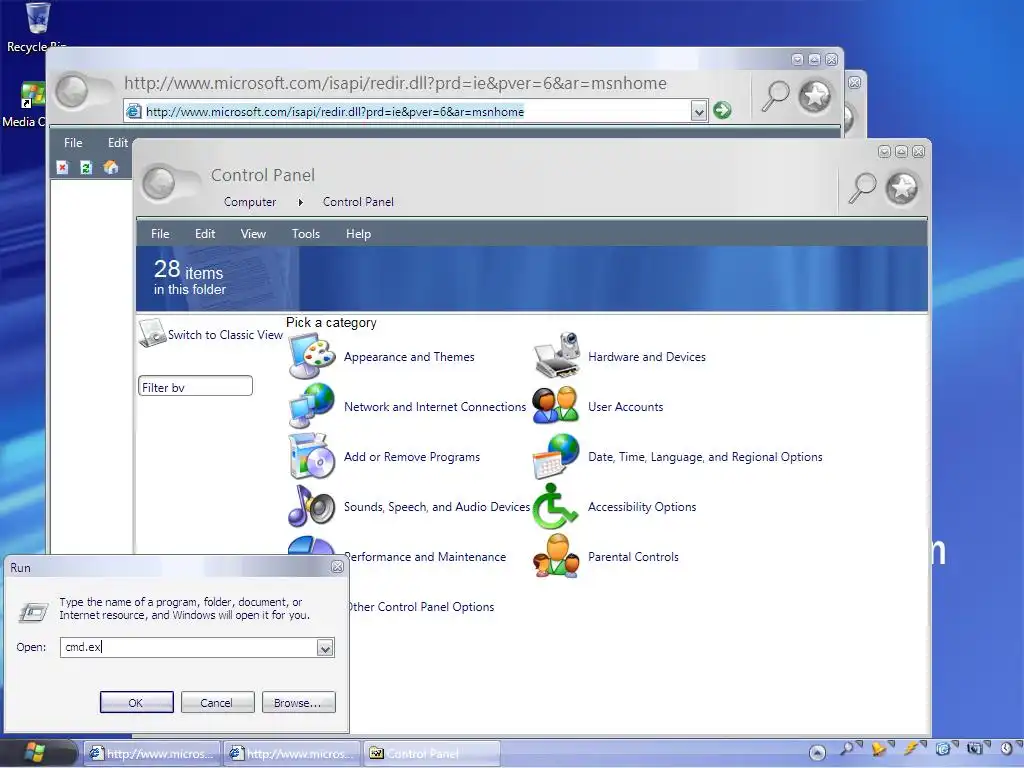The width and height of the screenshot is (1024, 768).
Task: Open Control Panel Tools menu
Action: coord(306,234)
